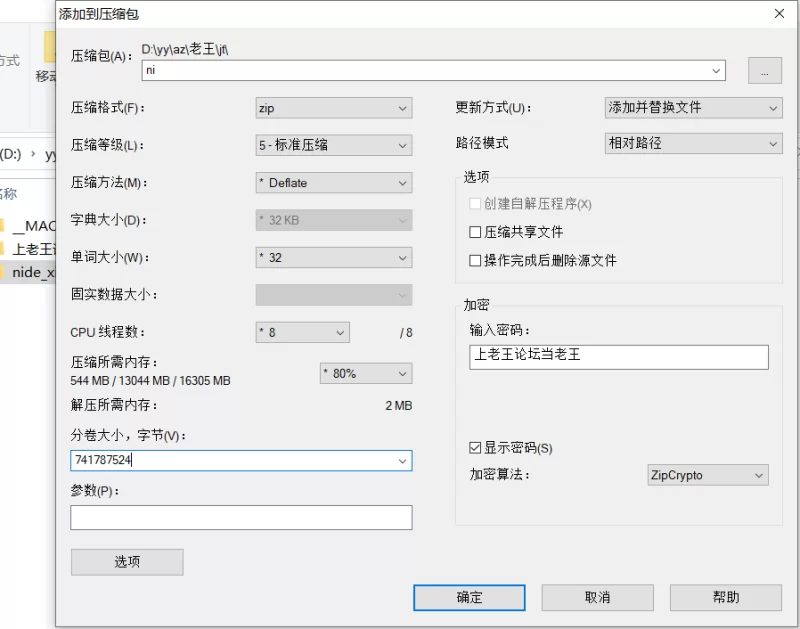800x629 pixels.
Task: Open the update mode '添加并替换文件' dropdown
Action: pyautogui.click(x=693, y=108)
